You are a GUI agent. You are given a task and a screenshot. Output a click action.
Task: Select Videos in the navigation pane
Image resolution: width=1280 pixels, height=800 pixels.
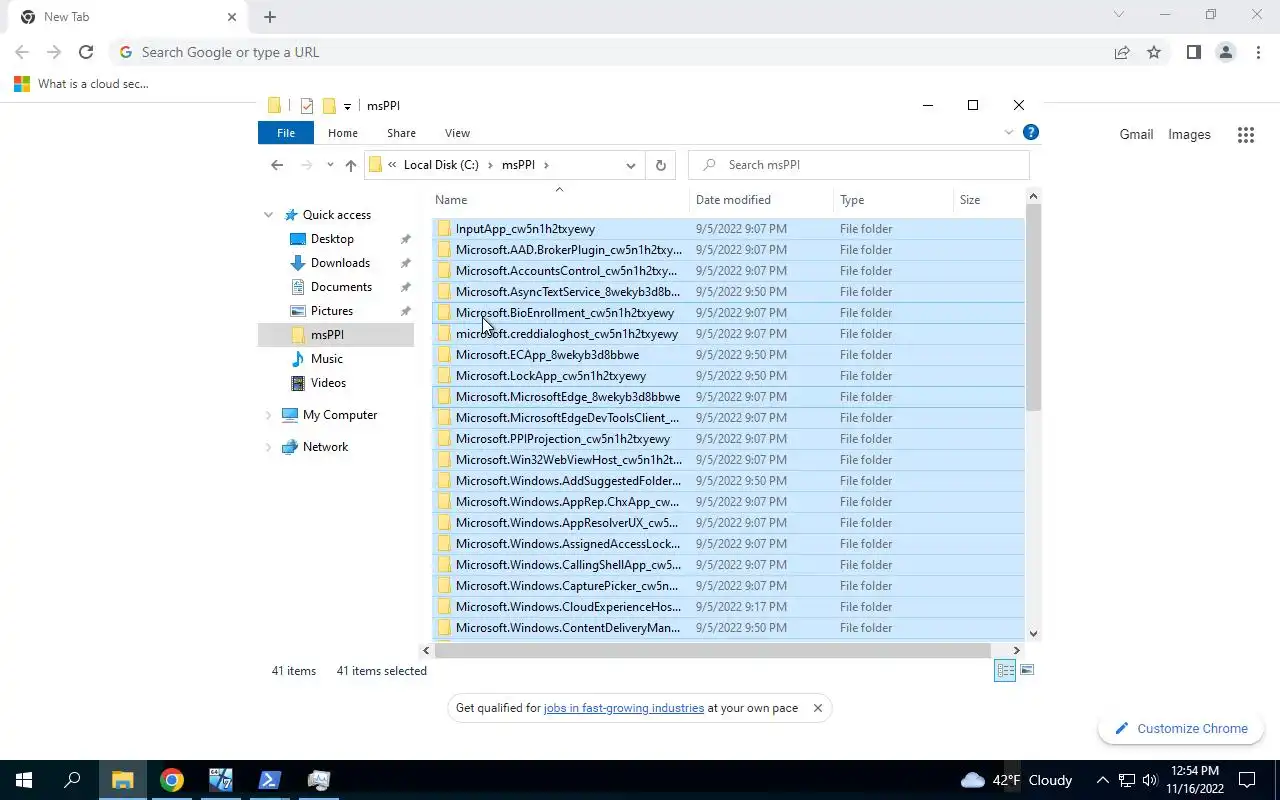328,383
